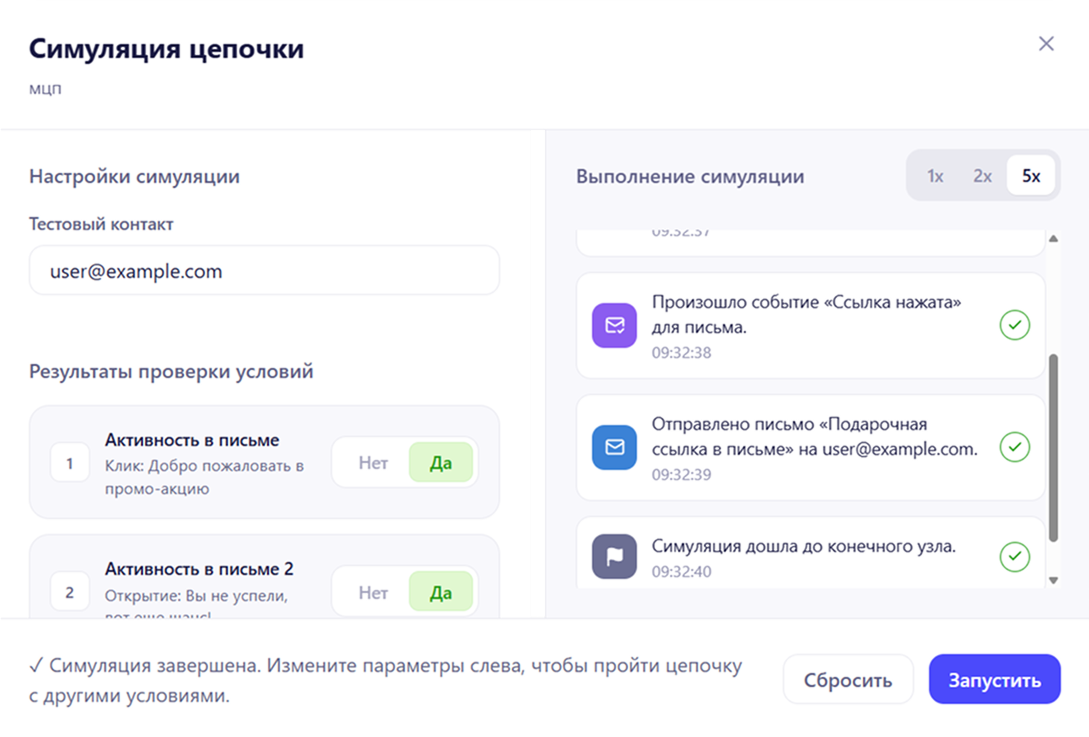Click the timestamp 09:32:38
This screenshot has height=737, width=1089.
(681, 353)
